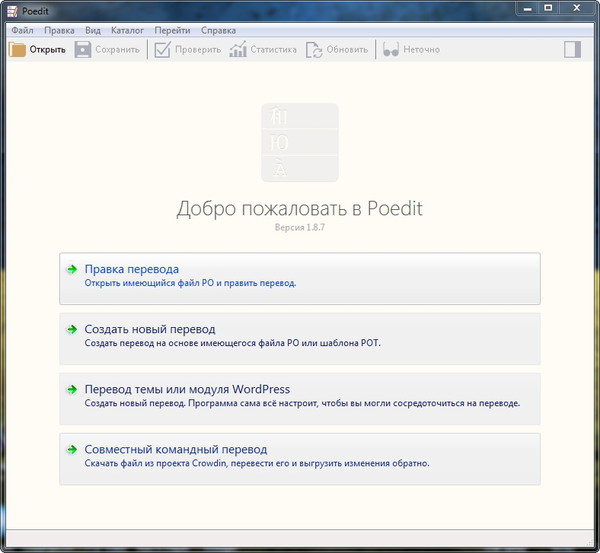Click the Обновить refresh document icon

tap(314, 50)
